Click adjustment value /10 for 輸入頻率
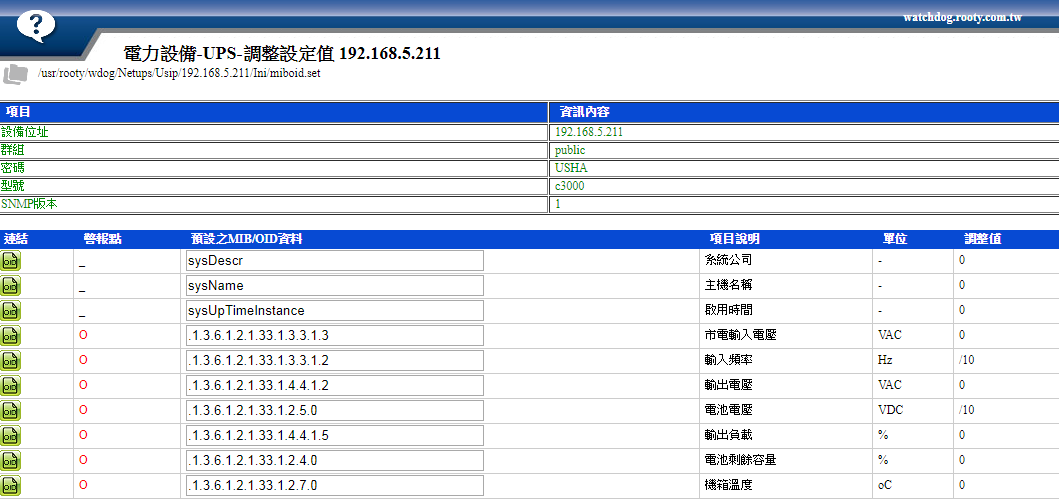Image resolution: width=1059 pixels, height=502 pixels. [965, 360]
